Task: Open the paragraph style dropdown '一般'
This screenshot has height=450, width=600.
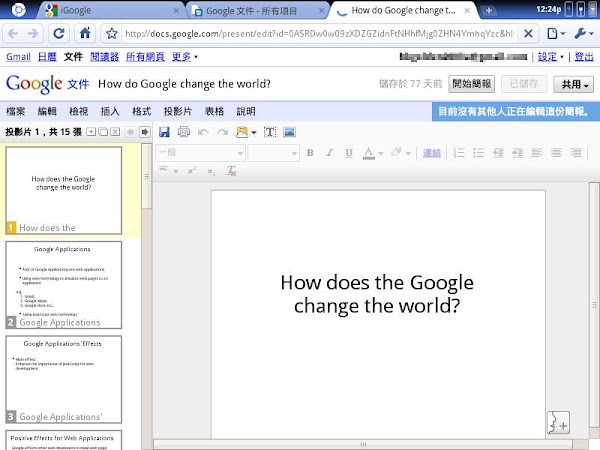Action: coord(200,153)
